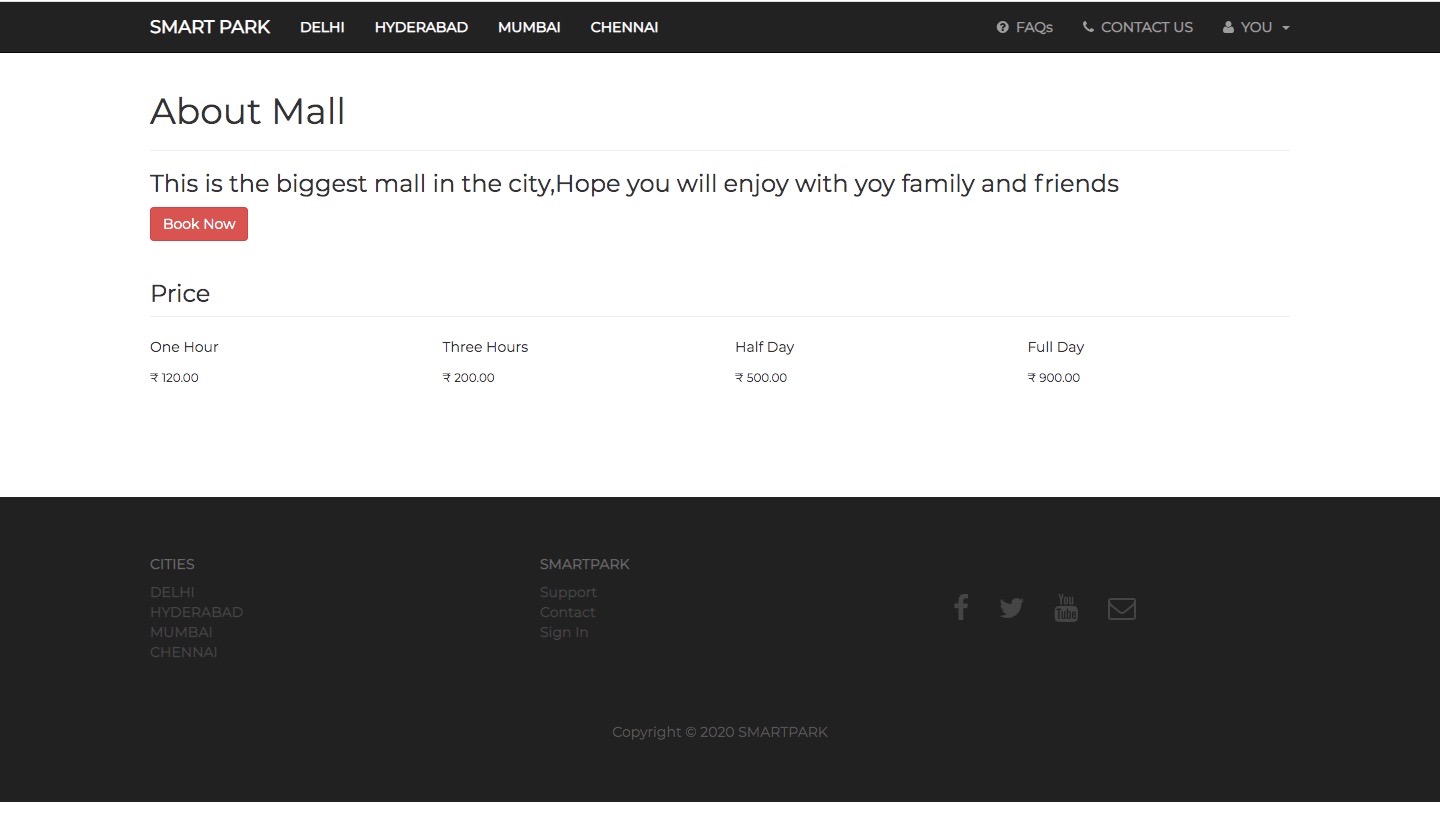Viewport: 1440px width, 823px height.
Task: Expand the YOU account dropdown
Action: point(1255,27)
